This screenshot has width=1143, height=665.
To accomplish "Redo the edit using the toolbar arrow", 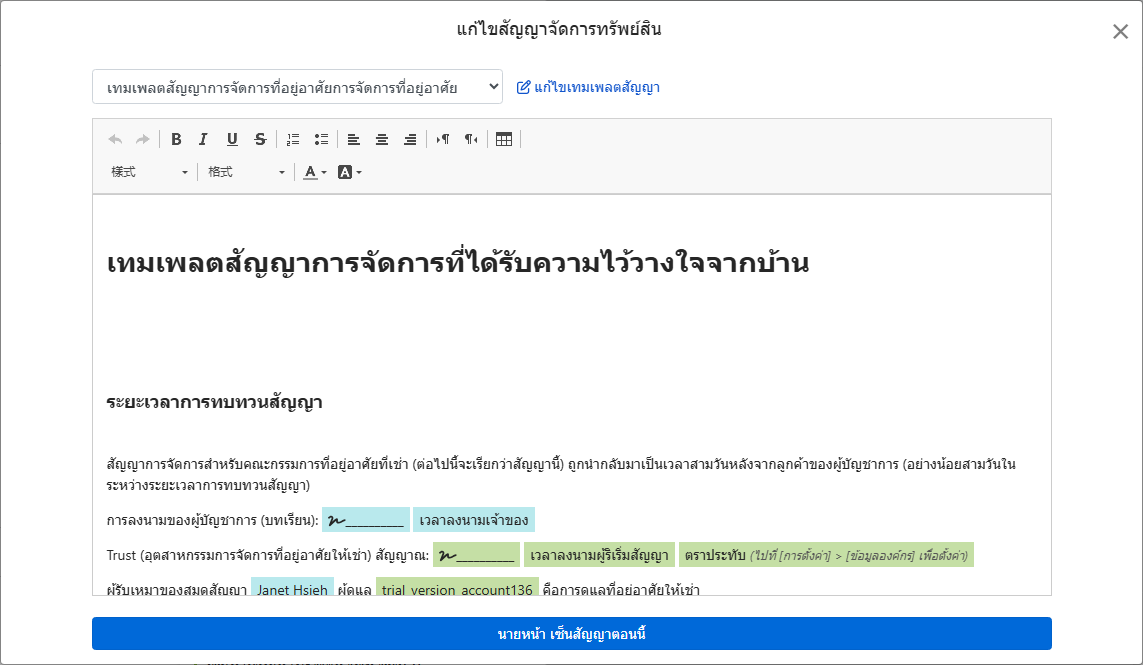I will 143,139.
